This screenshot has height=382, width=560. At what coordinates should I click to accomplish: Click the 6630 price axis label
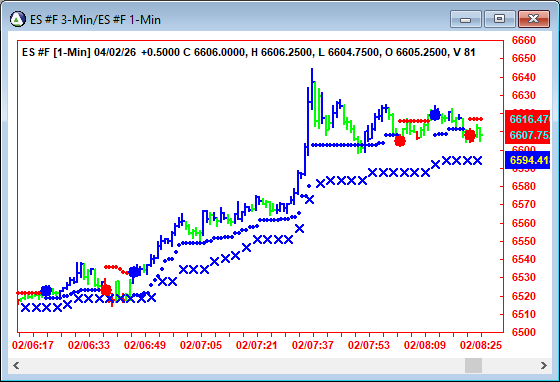click(524, 95)
